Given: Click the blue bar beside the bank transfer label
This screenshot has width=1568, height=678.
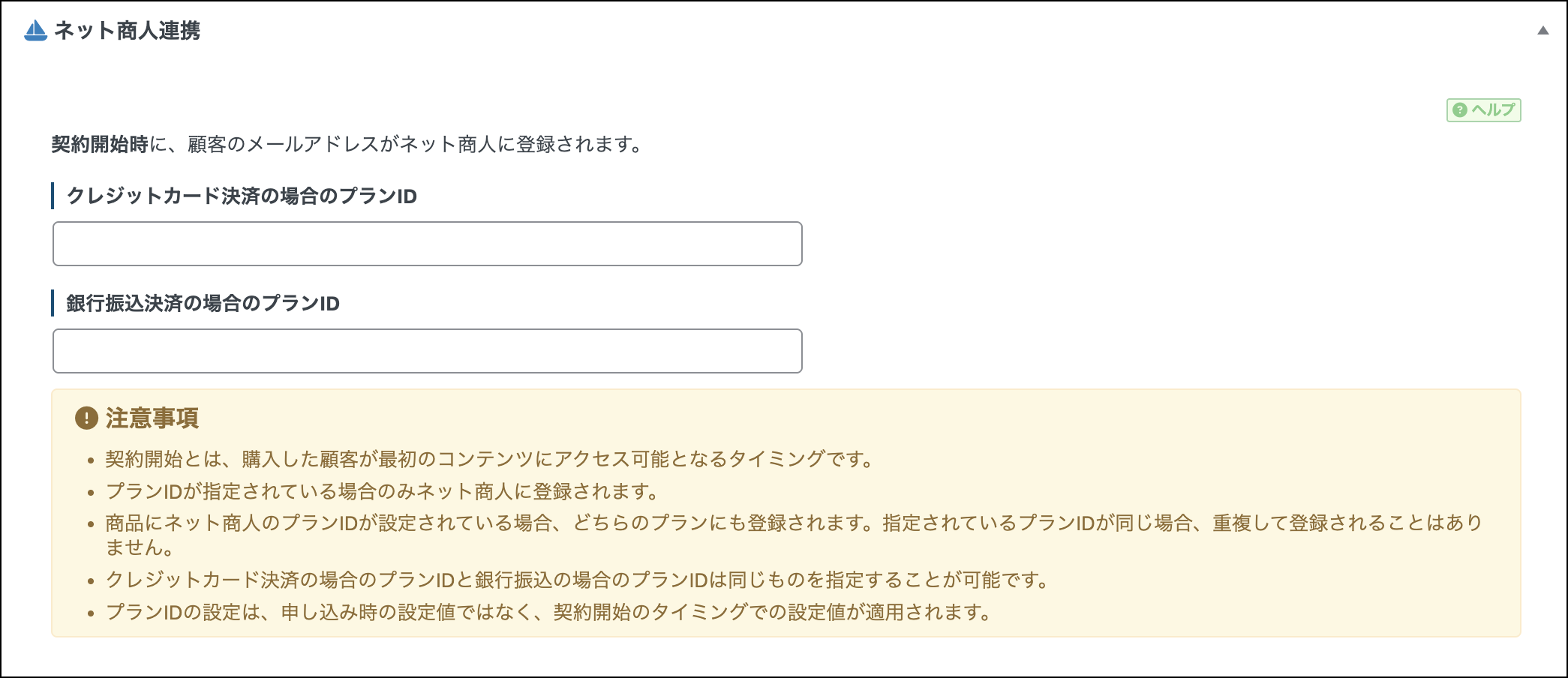Looking at the screenshot, I should (53, 303).
